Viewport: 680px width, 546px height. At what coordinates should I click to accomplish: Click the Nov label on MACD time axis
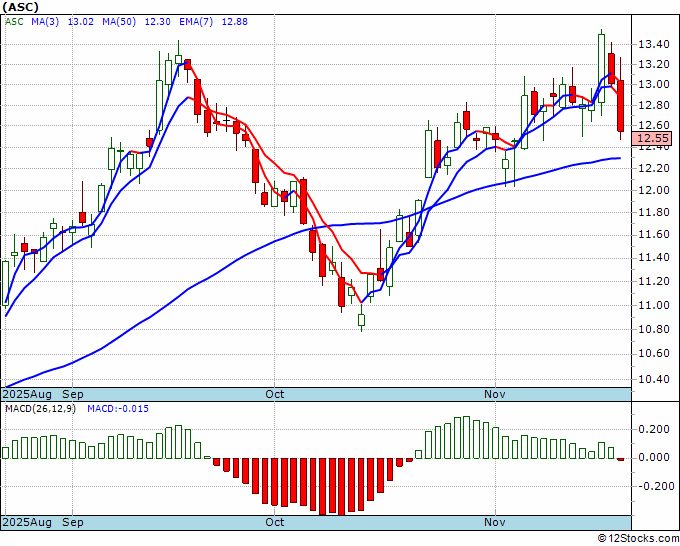tap(494, 522)
